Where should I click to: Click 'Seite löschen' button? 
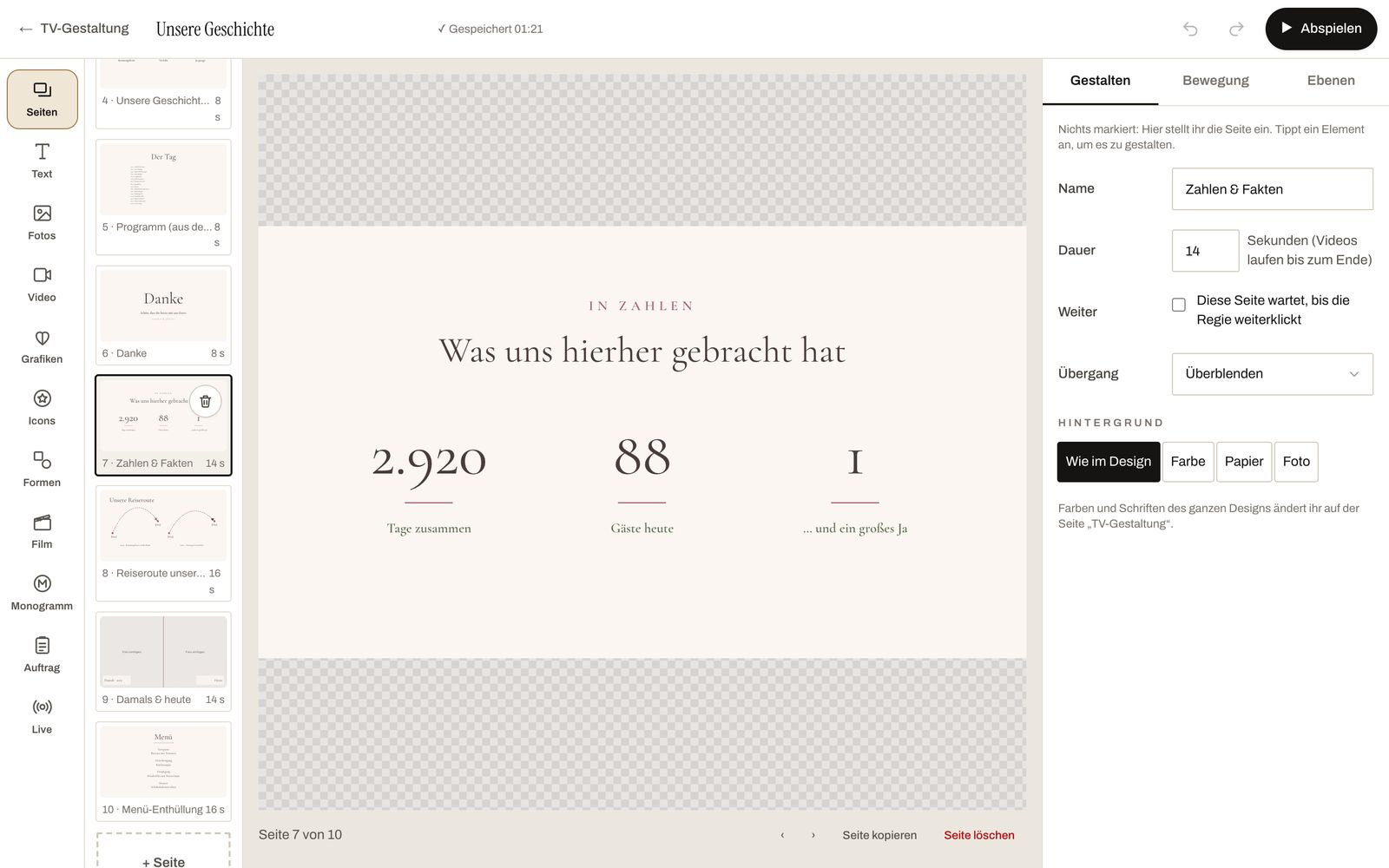[979, 835]
